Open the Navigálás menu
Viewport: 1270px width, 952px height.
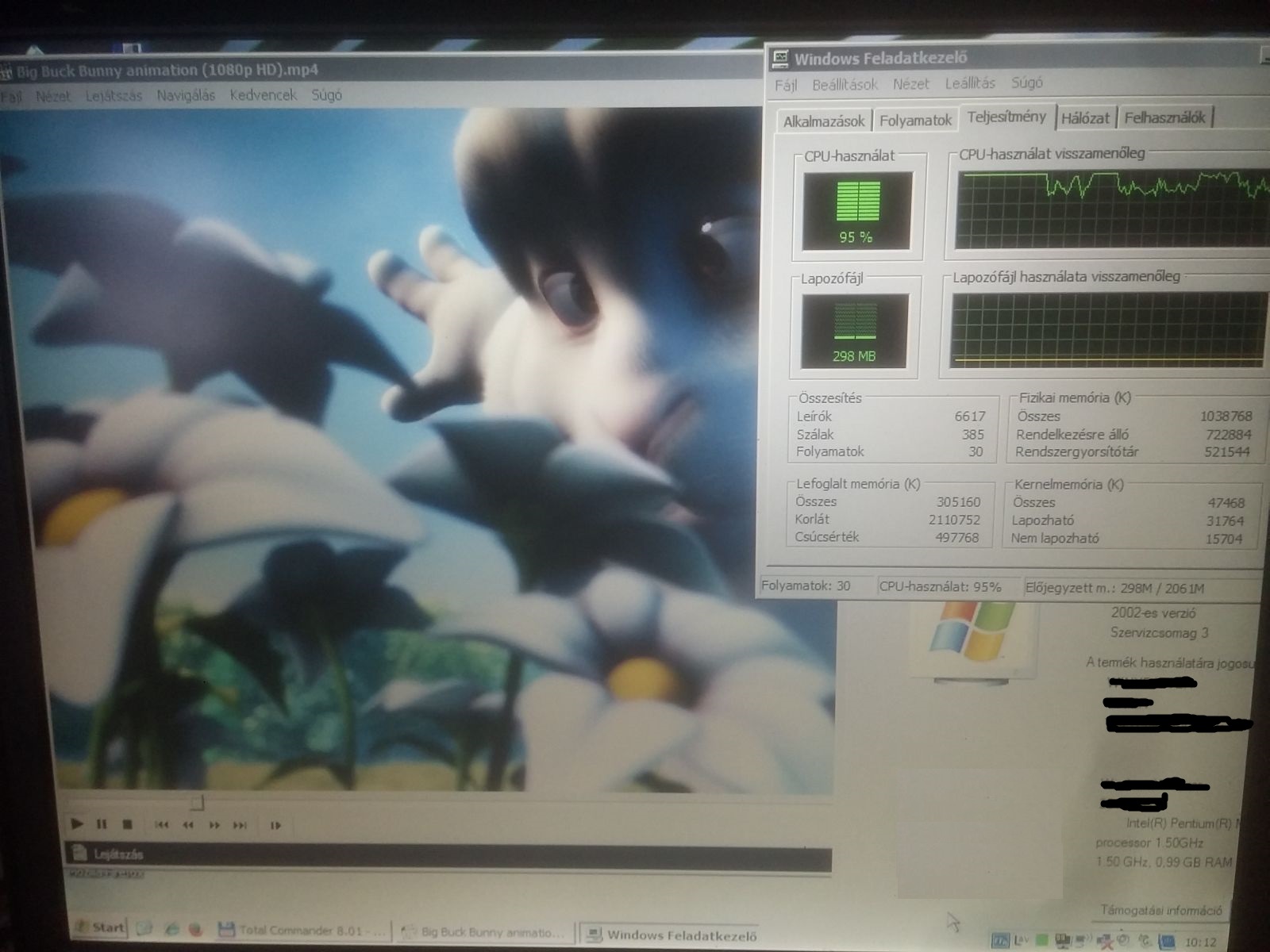[x=186, y=95]
